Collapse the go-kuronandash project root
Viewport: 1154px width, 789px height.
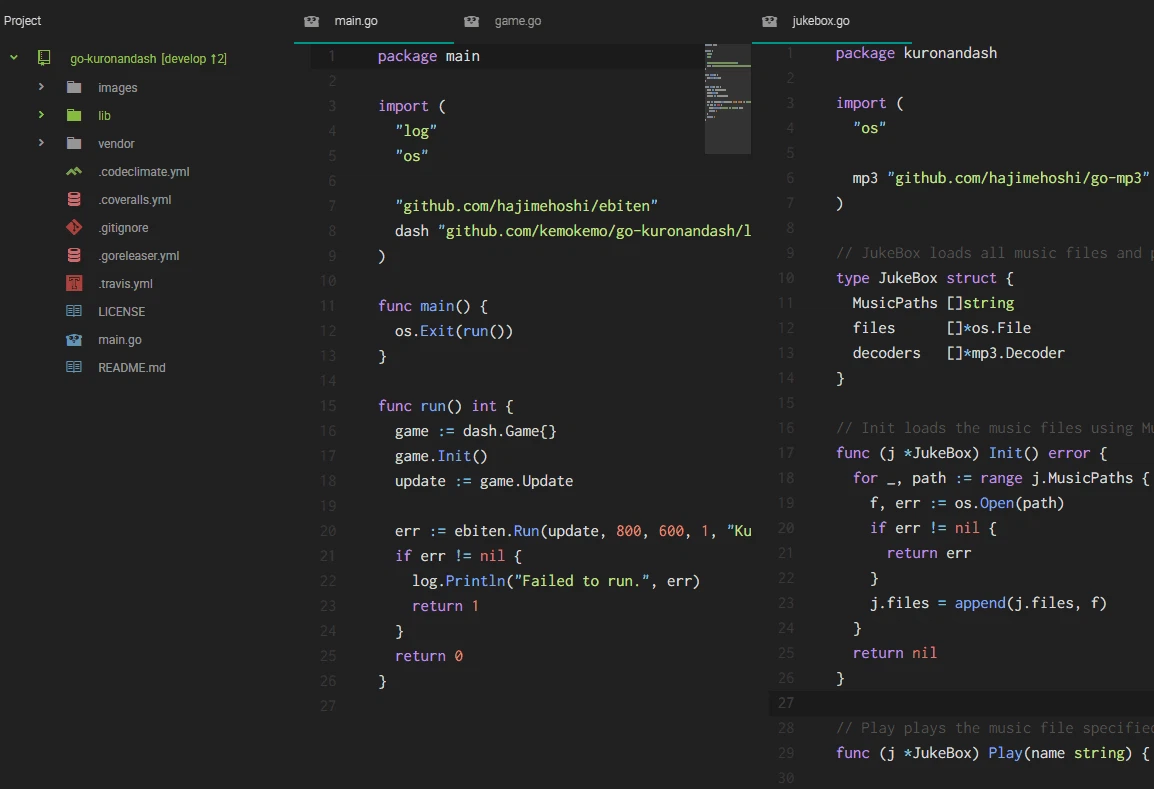(13, 58)
